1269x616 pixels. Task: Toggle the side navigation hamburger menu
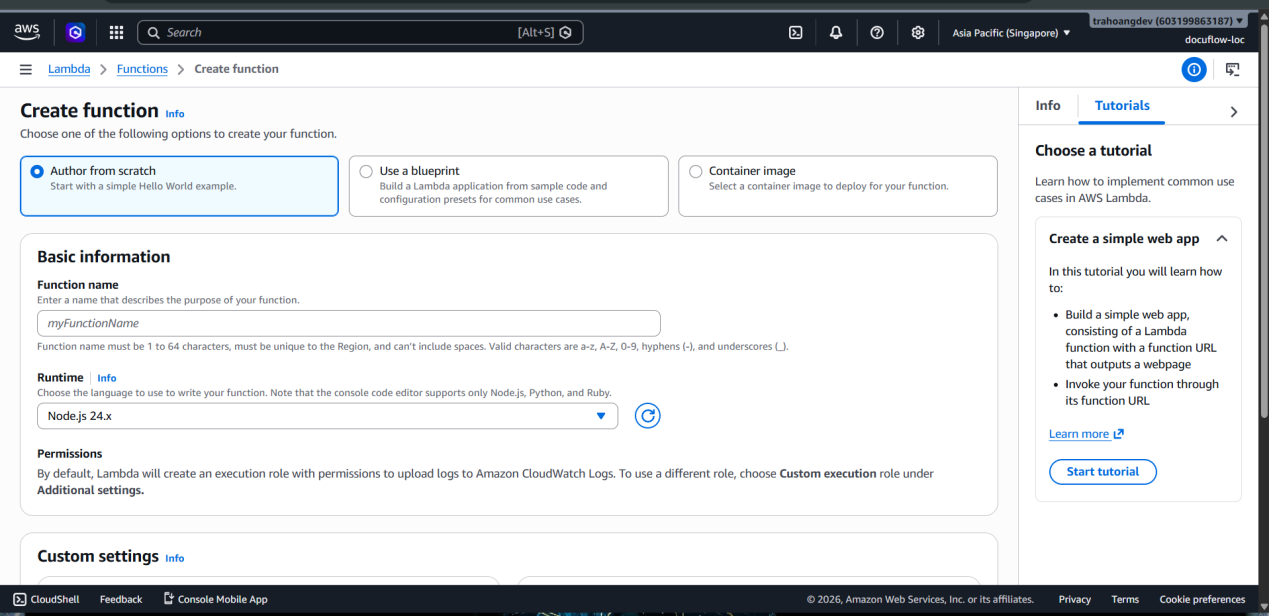click(25, 69)
